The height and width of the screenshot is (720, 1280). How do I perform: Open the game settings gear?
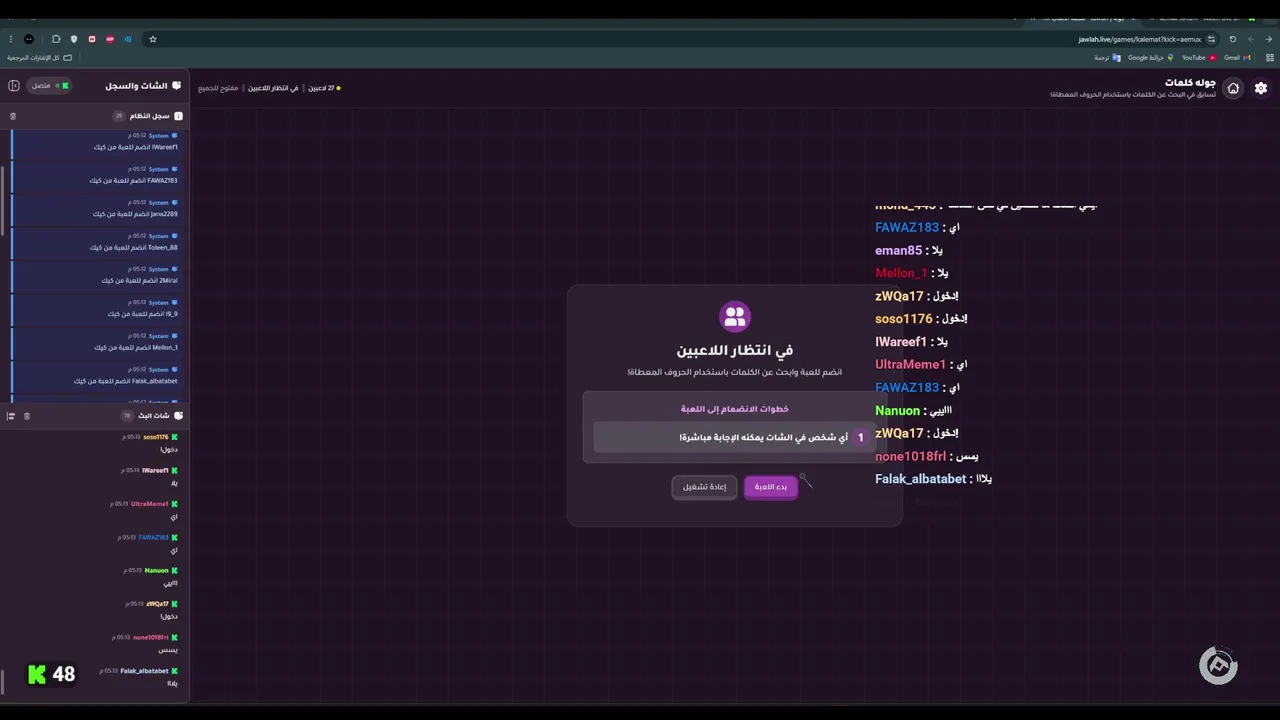pos(1261,88)
